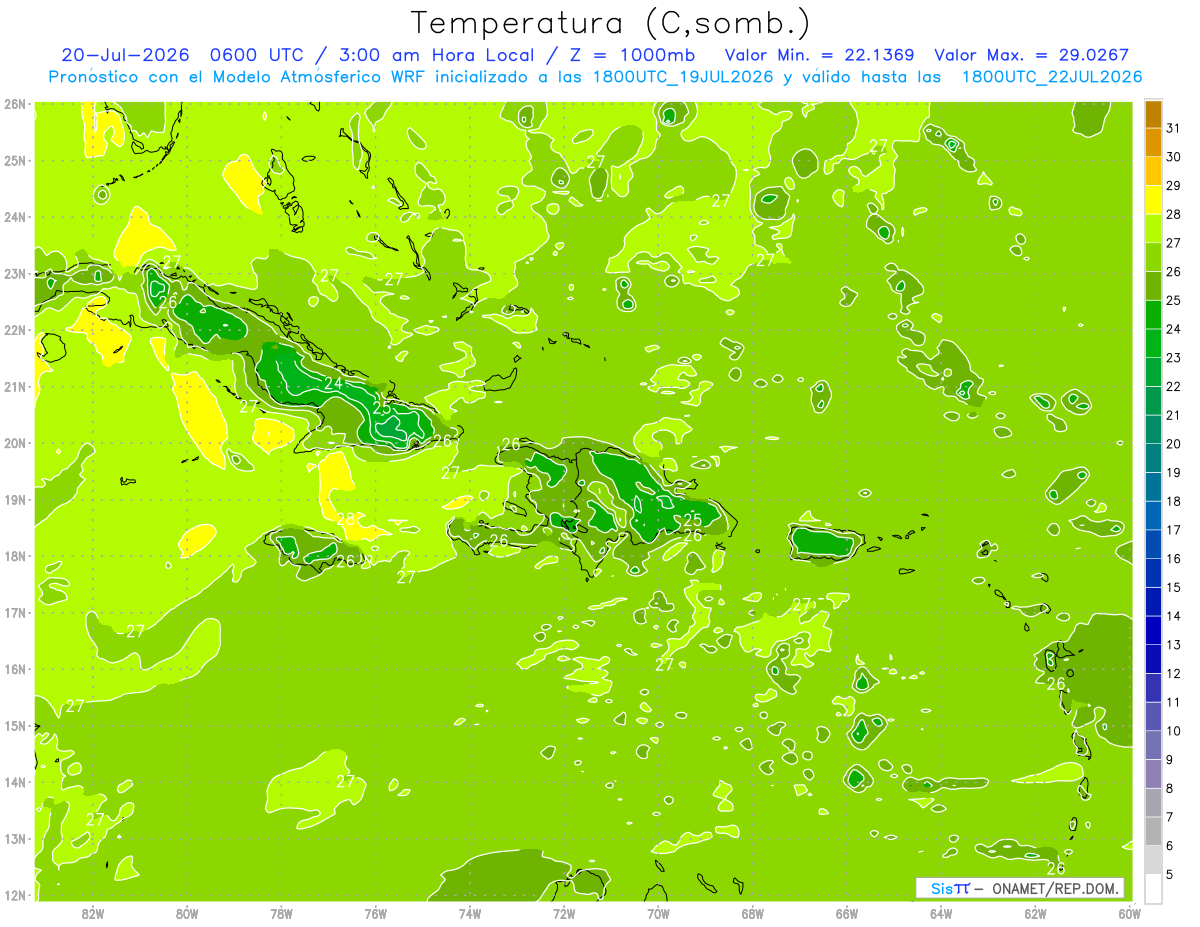The width and height of the screenshot is (1200, 927).
Task: Click the "8" color scale label
Action: click(1170, 788)
